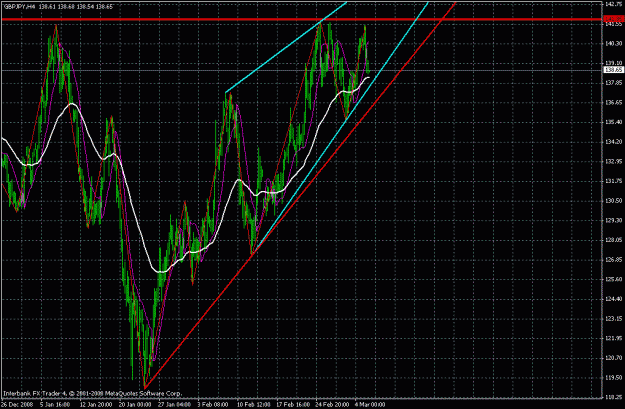625x409 pixels.
Task: Click the 132.95 price axis label
Action: (x=614, y=161)
